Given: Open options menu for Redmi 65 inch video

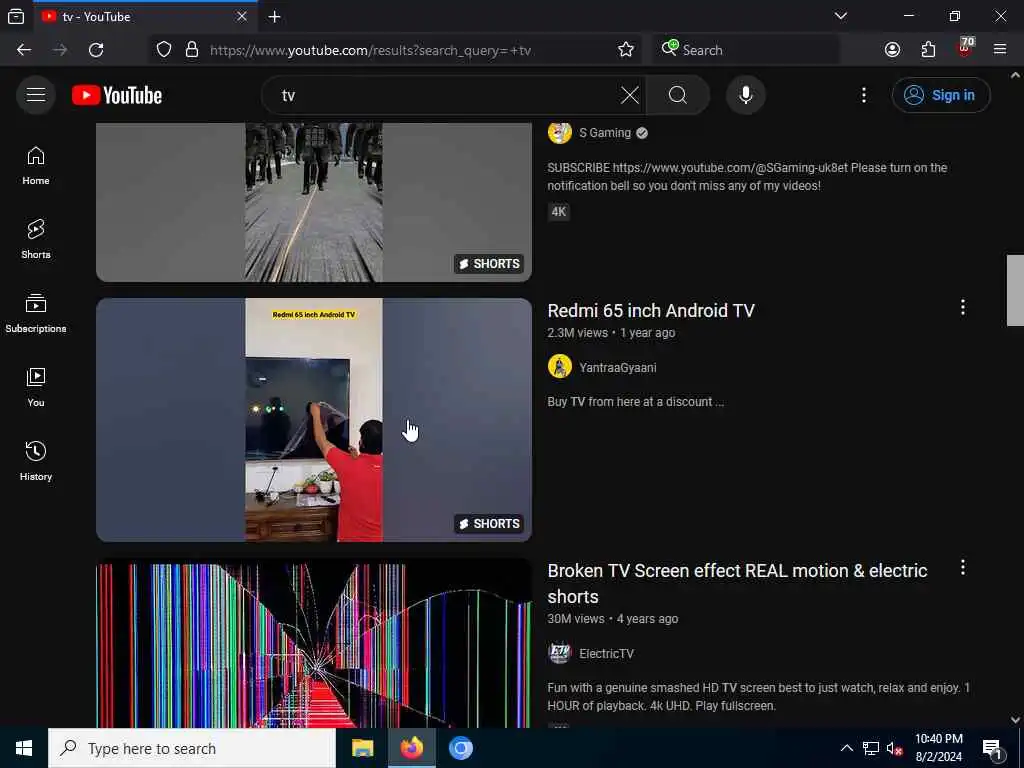Looking at the screenshot, I should click(963, 308).
